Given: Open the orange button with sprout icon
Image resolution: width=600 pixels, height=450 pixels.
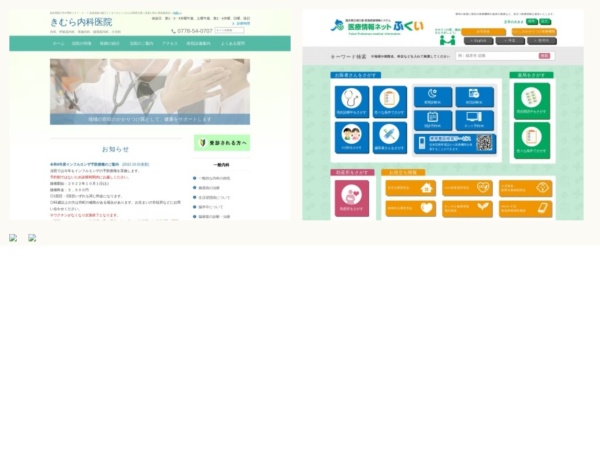Looking at the screenshot, I should pos(467,209).
